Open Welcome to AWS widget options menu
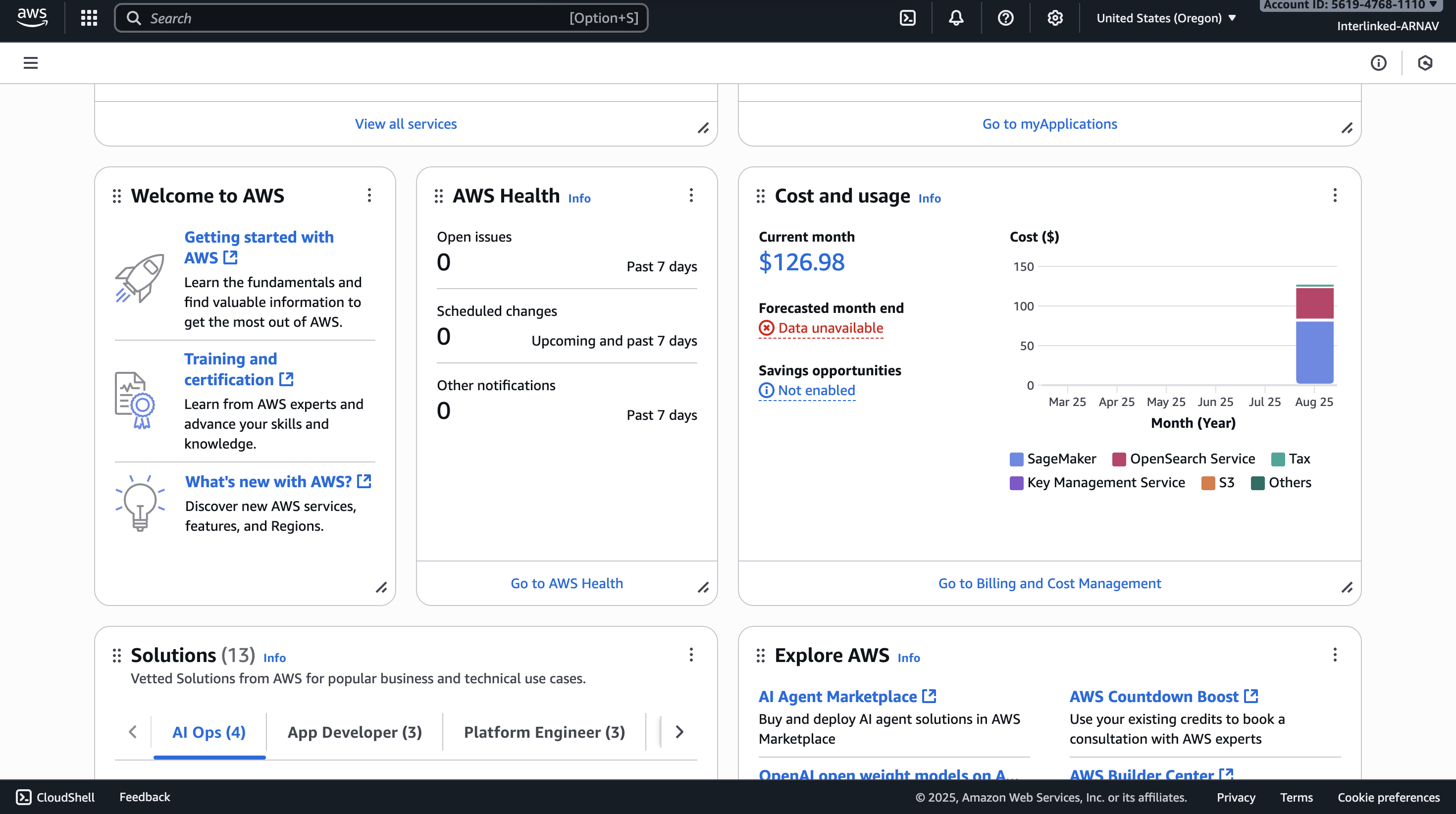 [369, 196]
